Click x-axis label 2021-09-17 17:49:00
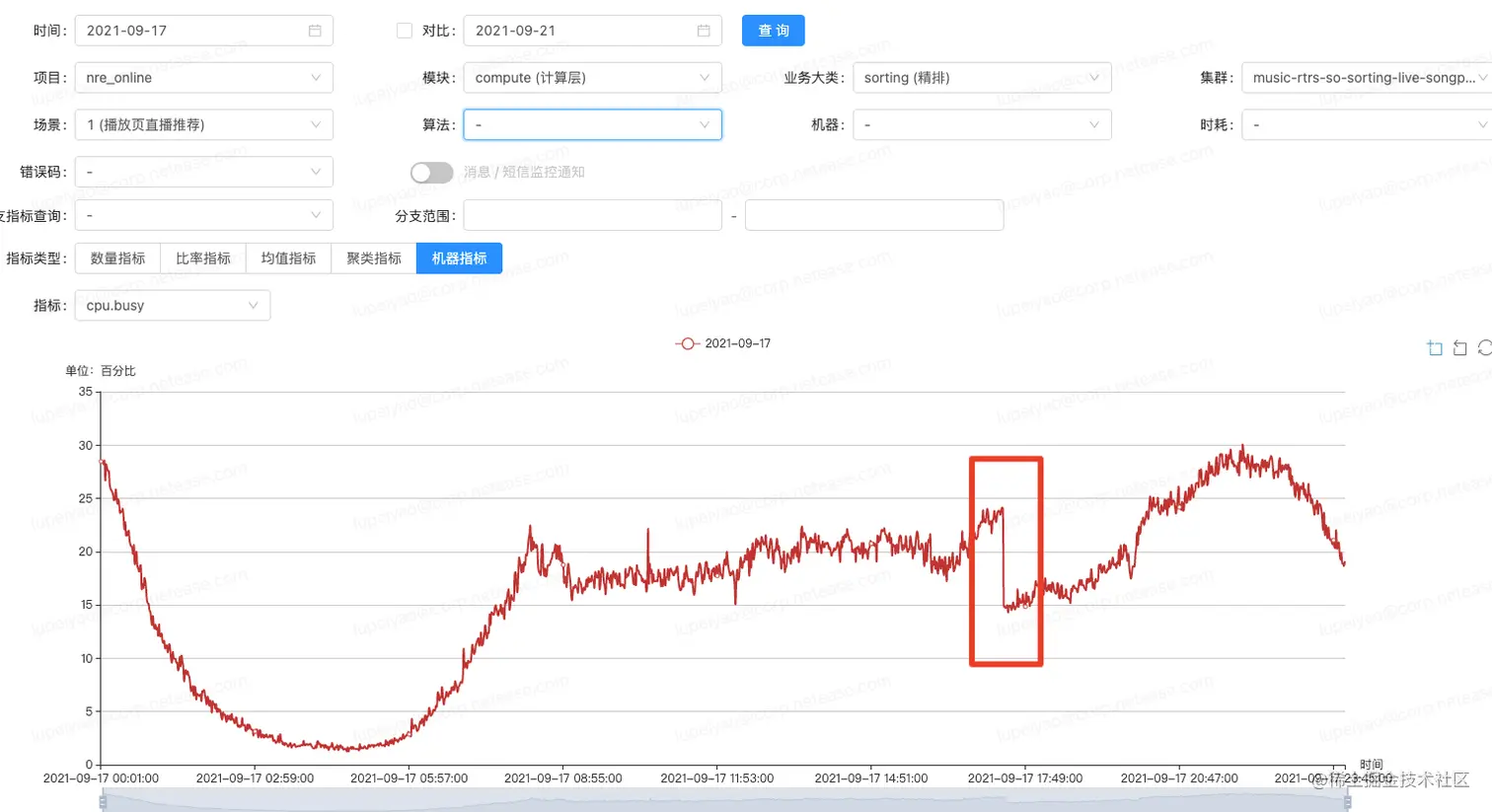 (1025, 778)
